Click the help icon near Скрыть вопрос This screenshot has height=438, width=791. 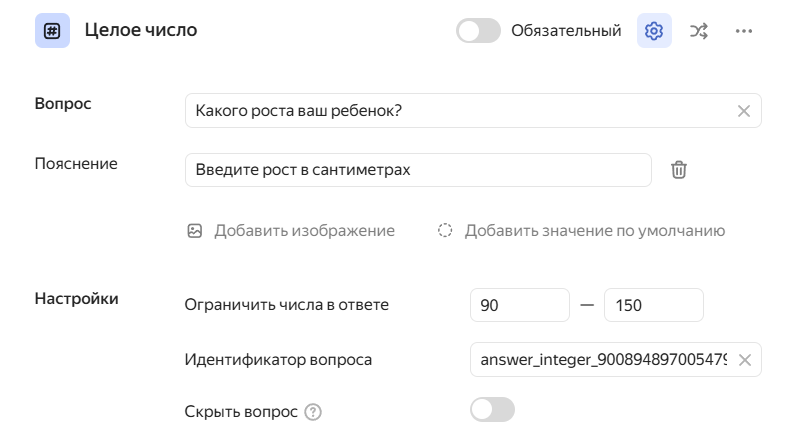click(313, 411)
